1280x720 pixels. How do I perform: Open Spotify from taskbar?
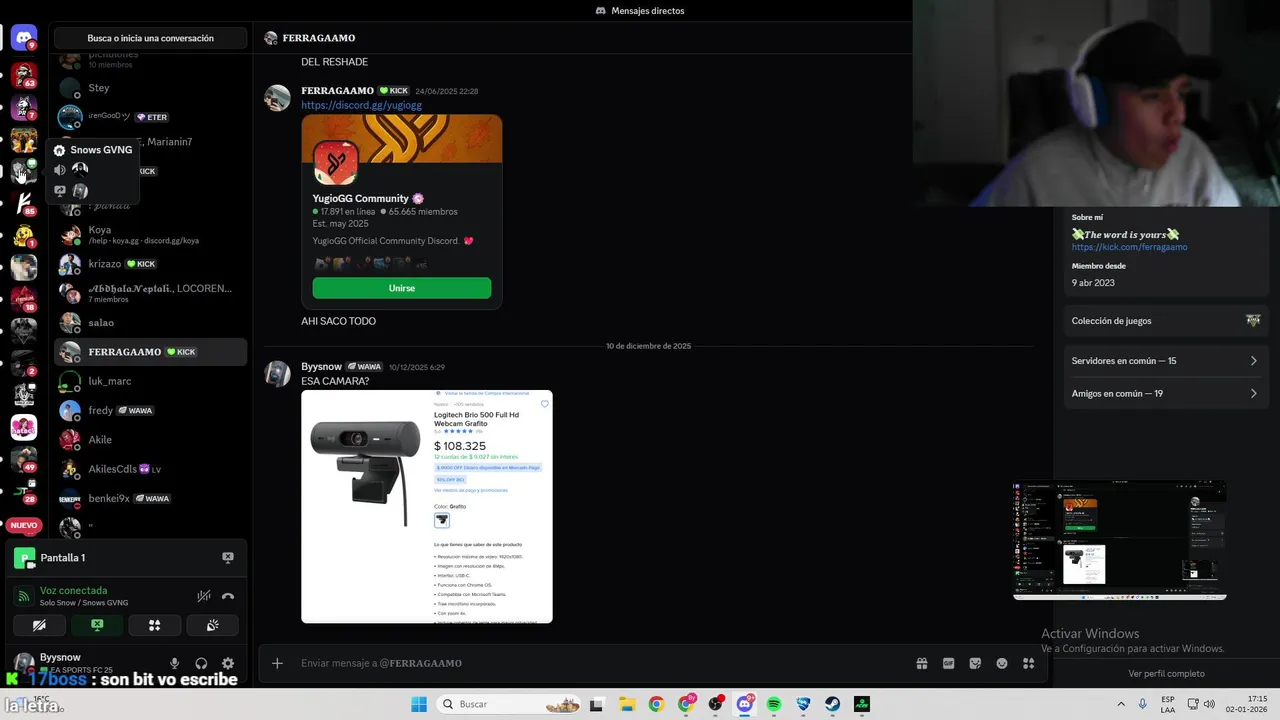point(774,704)
